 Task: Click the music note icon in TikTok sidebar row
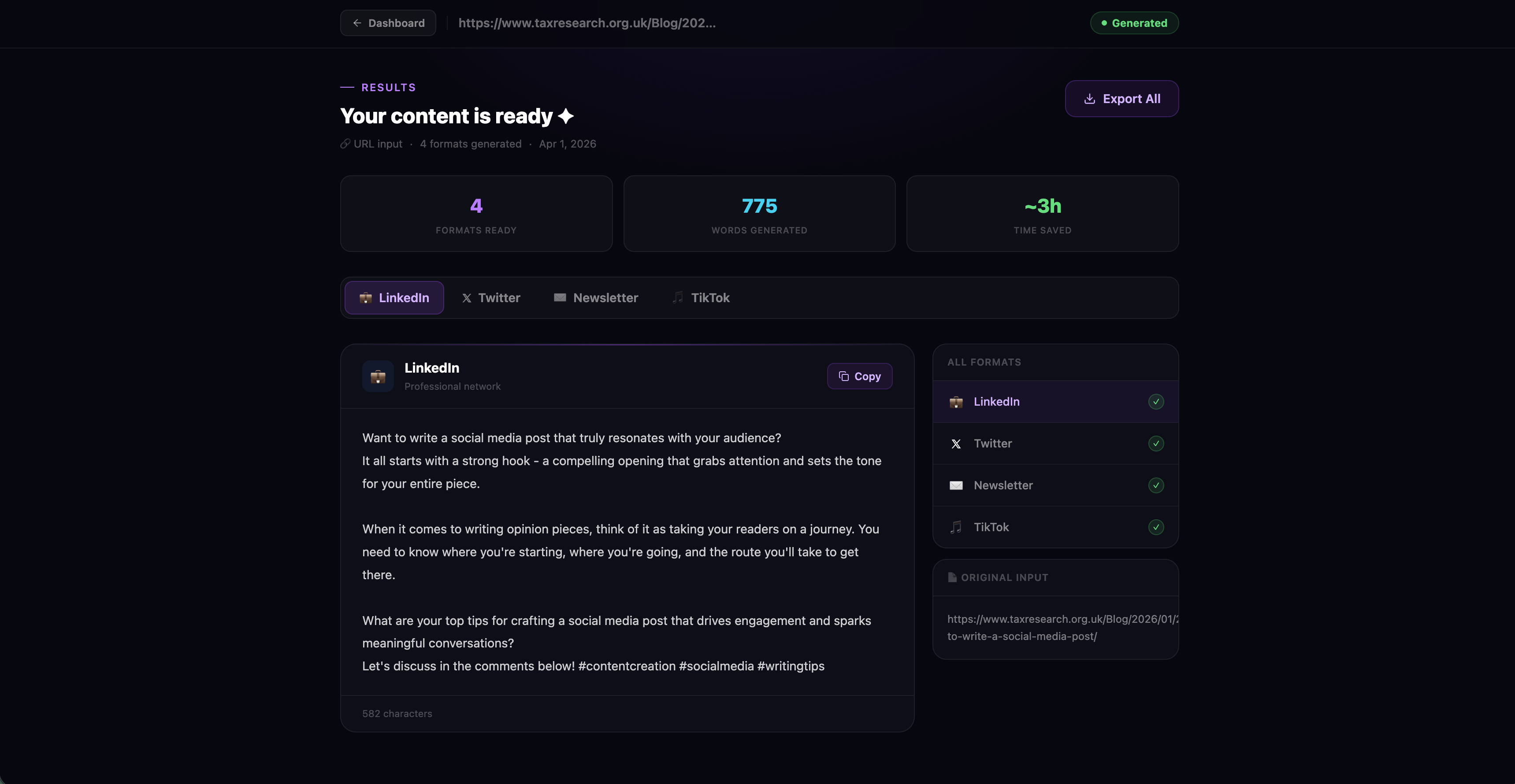click(956, 527)
